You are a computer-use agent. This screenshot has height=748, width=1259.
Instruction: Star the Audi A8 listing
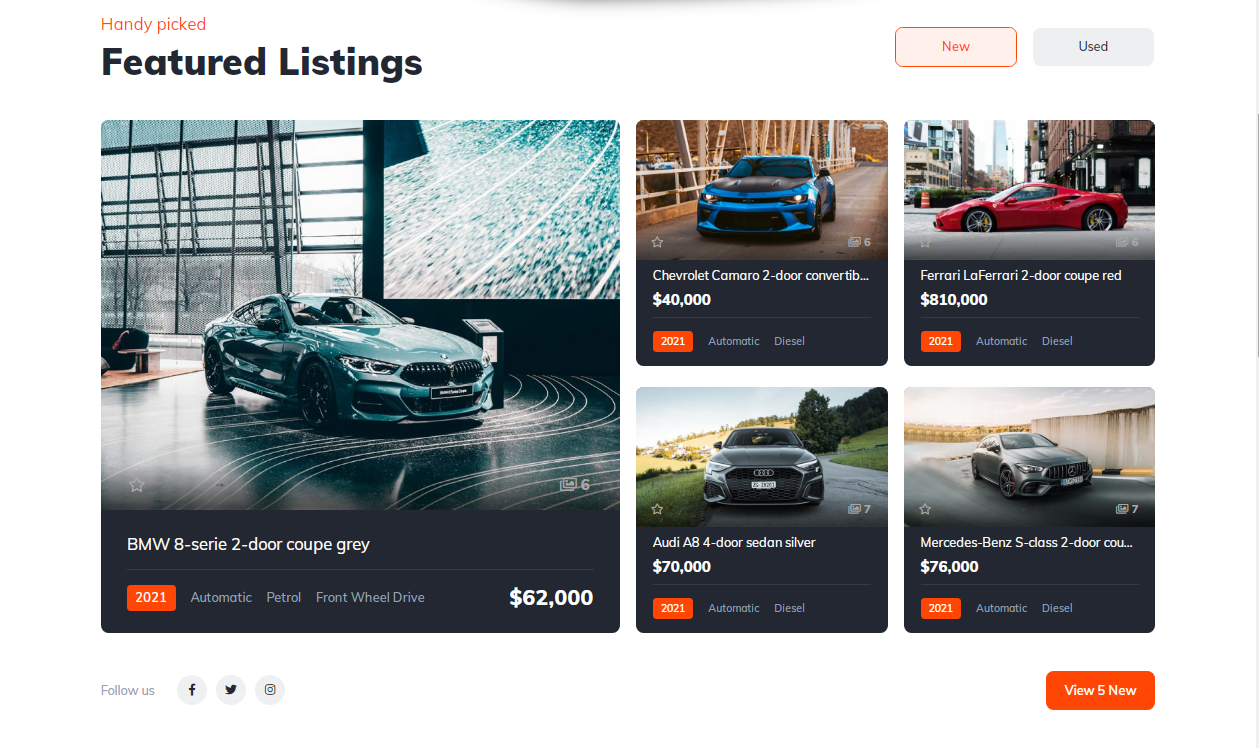(657, 509)
